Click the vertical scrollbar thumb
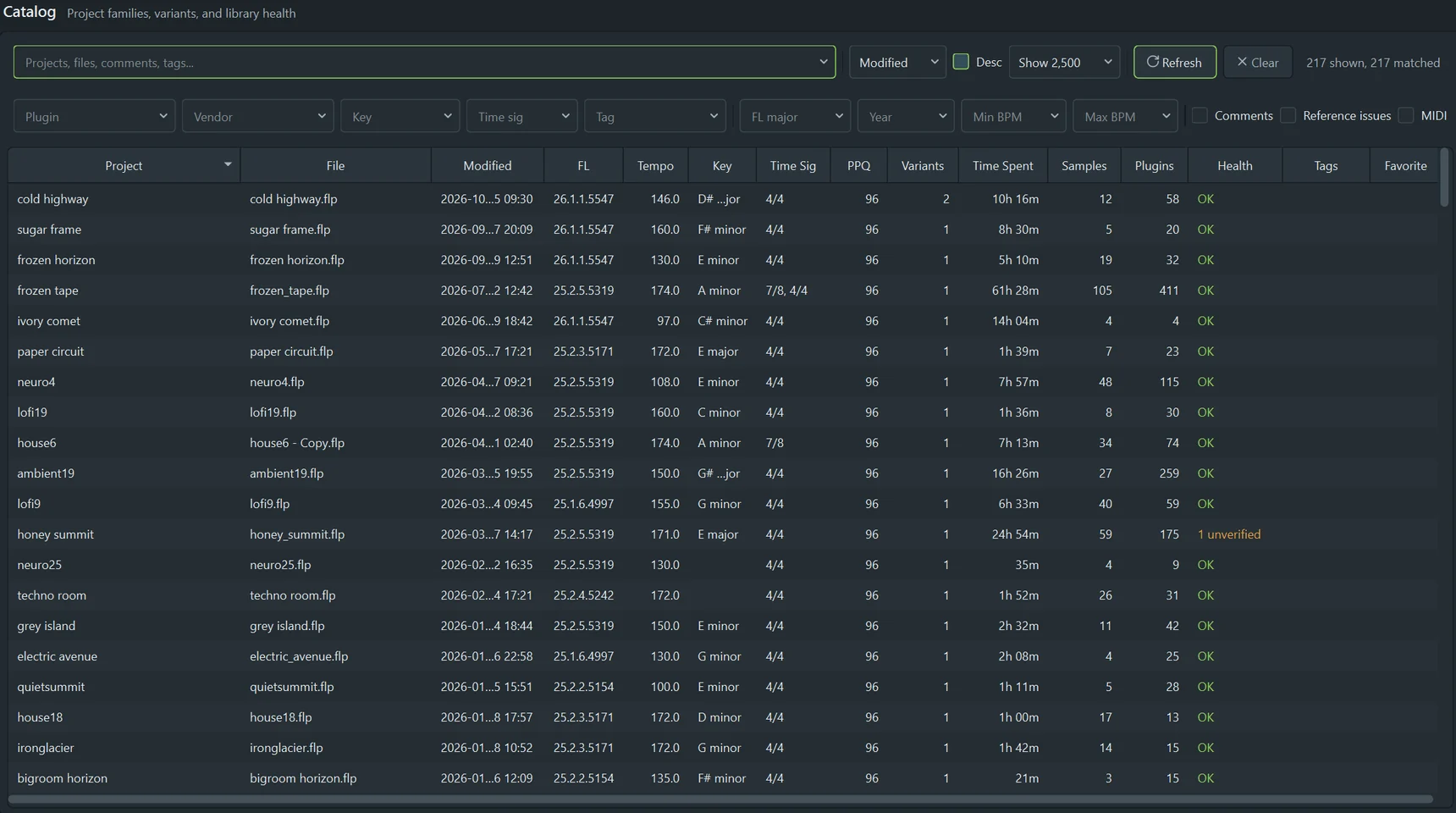1456x813 pixels. [1444, 177]
